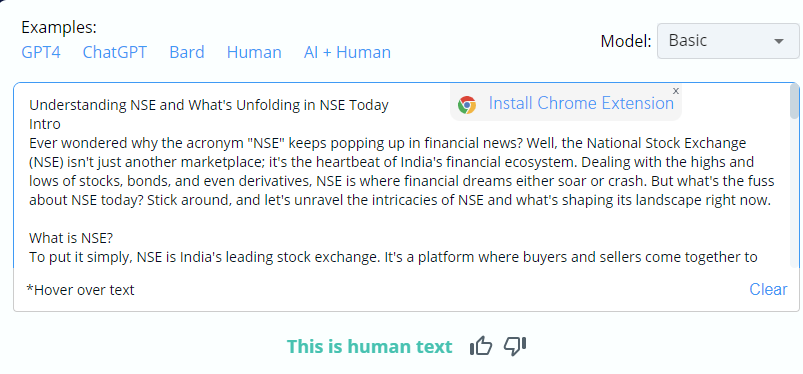Choose the Human example
803x374 pixels.
pos(254,52)
